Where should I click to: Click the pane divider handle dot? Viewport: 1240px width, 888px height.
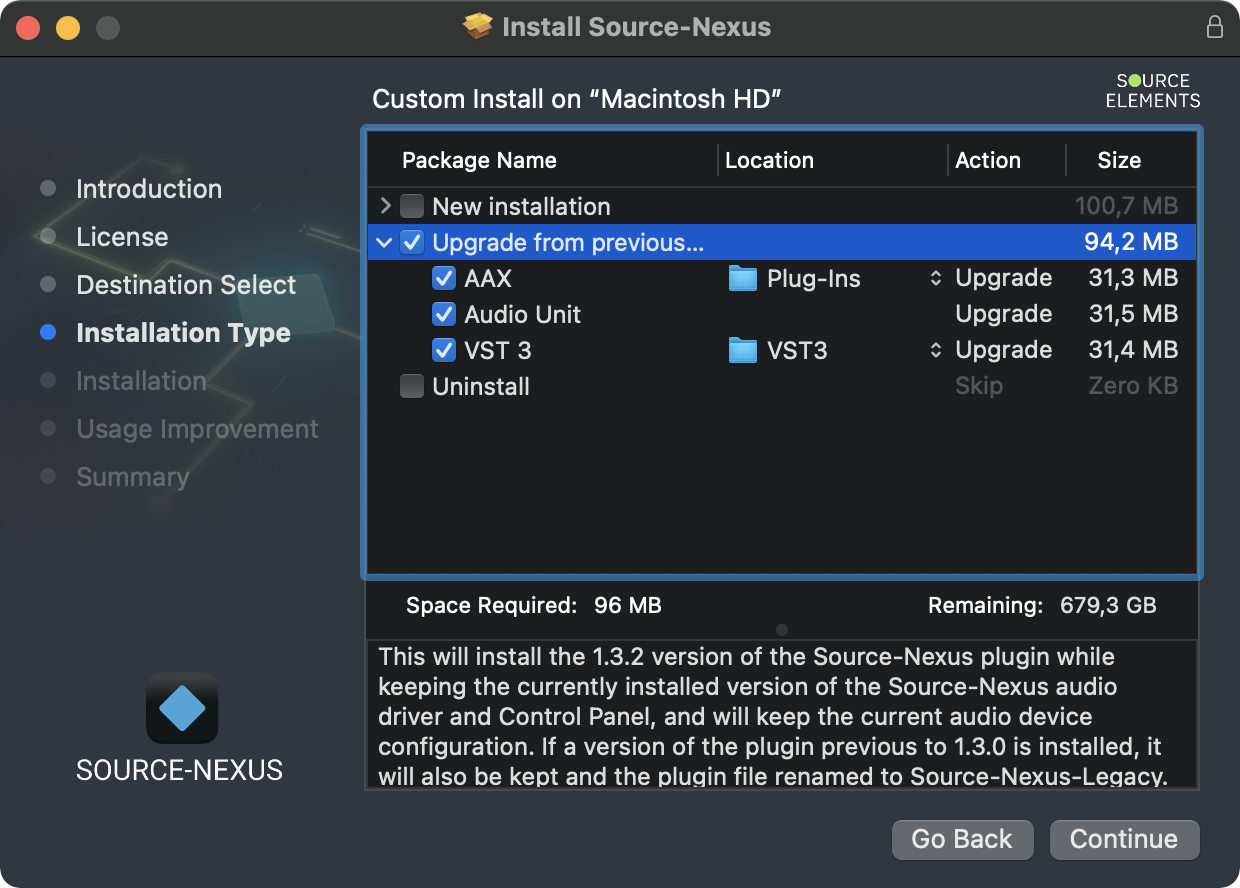(x=782, y=630)
